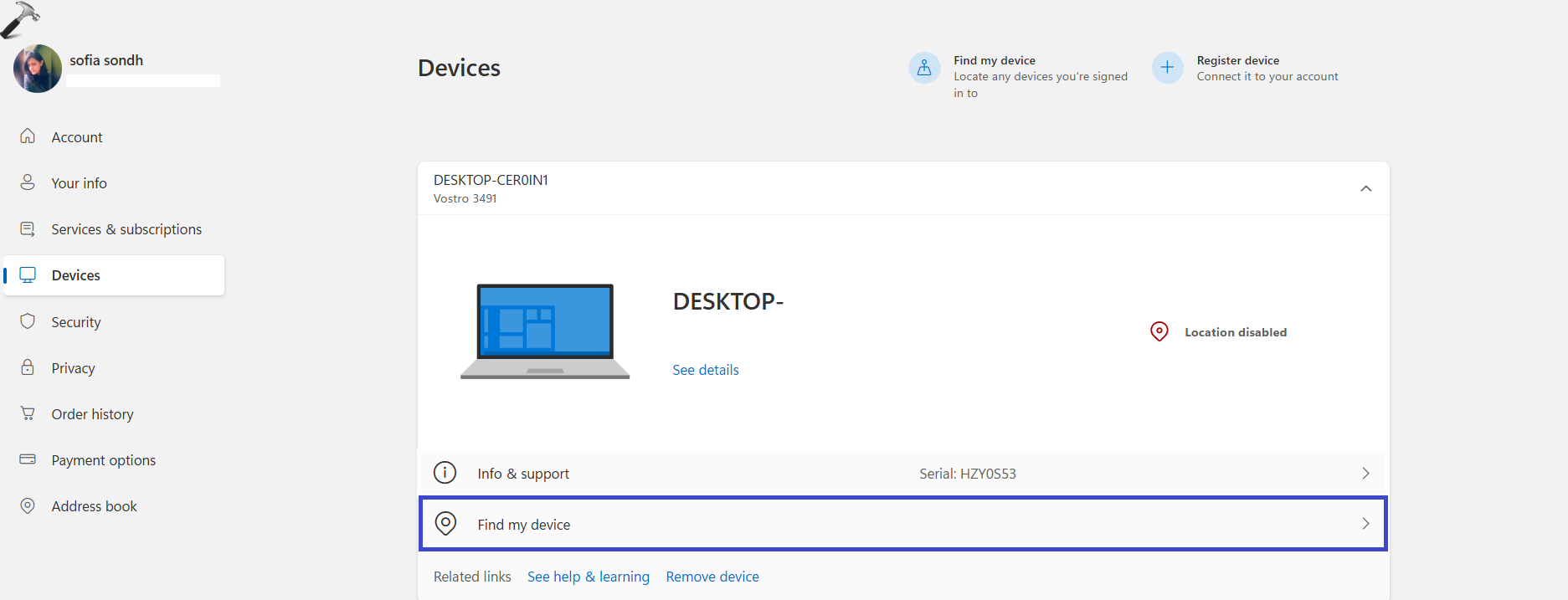
Task: Click the Payment options card icon
Action: pyautogui.click(x=28, y=459)
